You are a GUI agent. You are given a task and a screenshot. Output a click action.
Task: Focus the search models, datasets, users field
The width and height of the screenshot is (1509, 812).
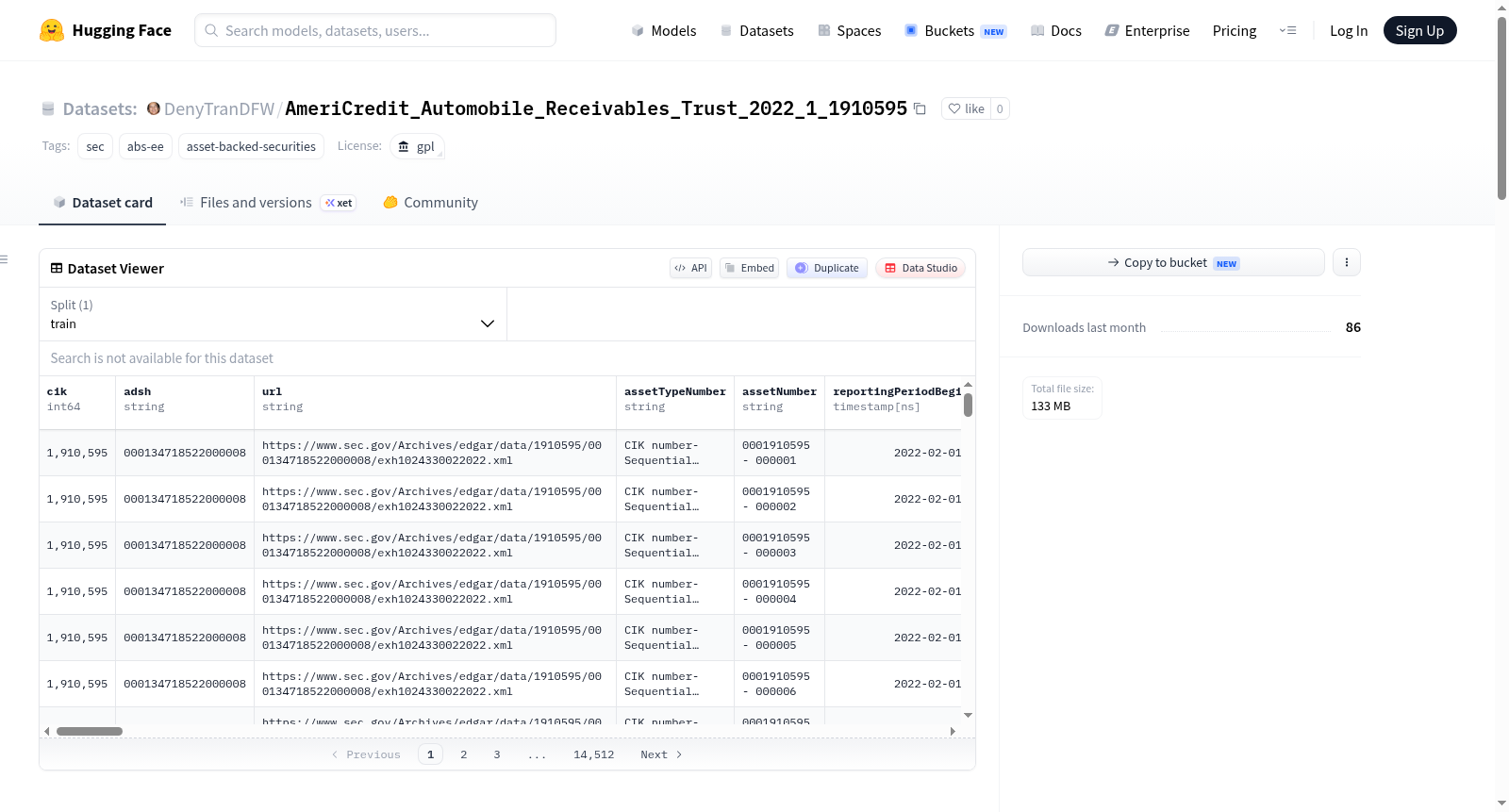375,30
